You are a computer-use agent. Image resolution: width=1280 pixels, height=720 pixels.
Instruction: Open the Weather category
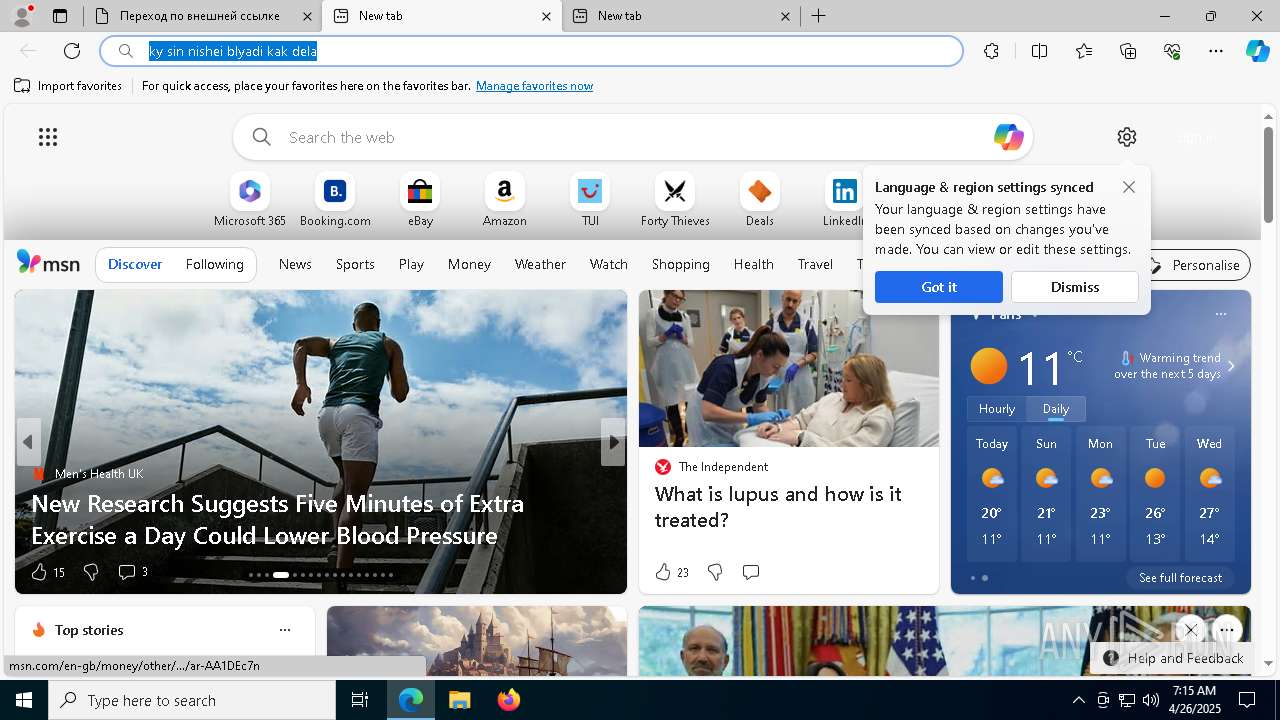[x=540, y=264]
